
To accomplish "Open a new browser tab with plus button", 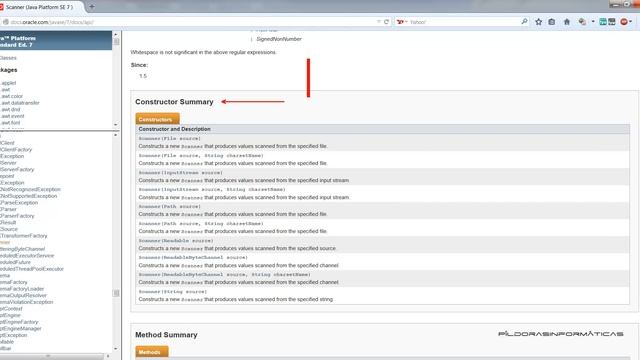I will [91, 7].
